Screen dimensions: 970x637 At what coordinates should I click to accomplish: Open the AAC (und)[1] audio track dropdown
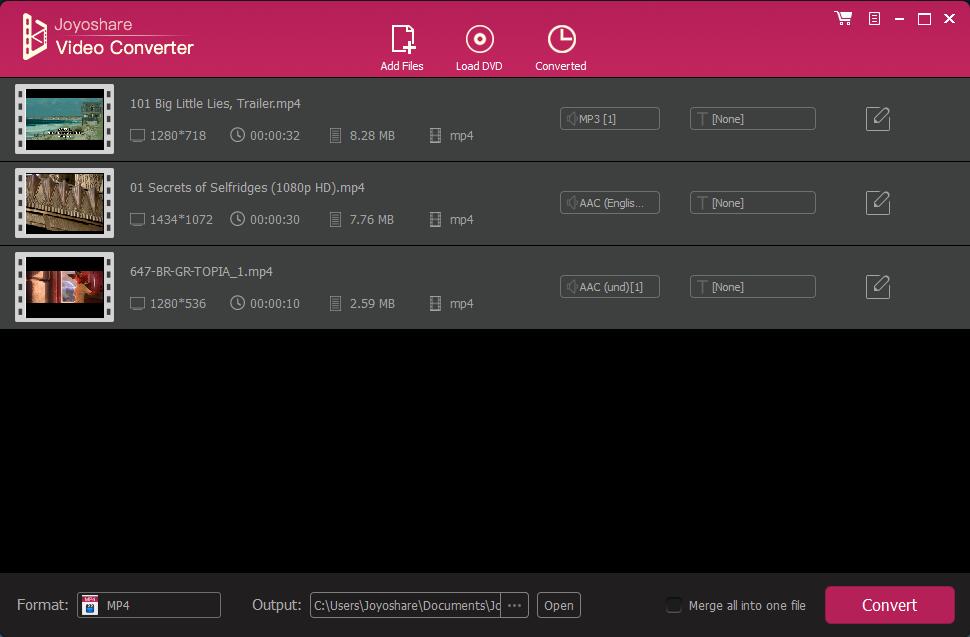[610, 287]
